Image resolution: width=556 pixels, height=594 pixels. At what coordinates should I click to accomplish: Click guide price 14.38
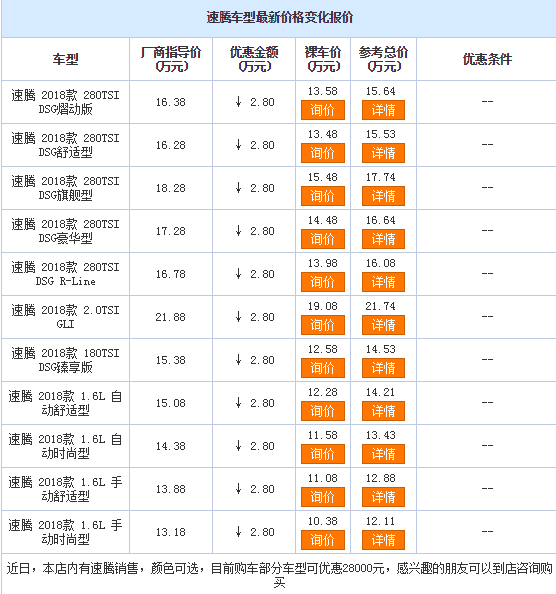coord(171,446)
